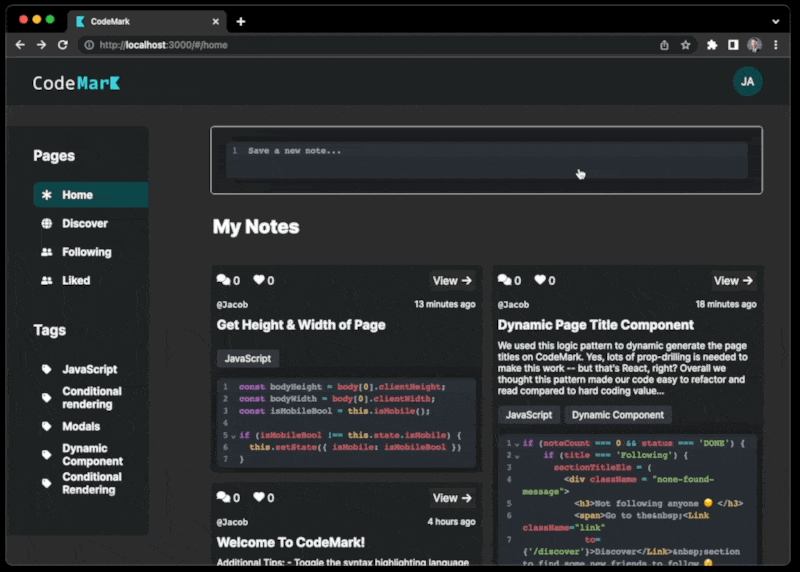The height and width of the screenshot is (572, 800).
Task: Open the Welcome To CodeMark! heading
Action: 291,542
